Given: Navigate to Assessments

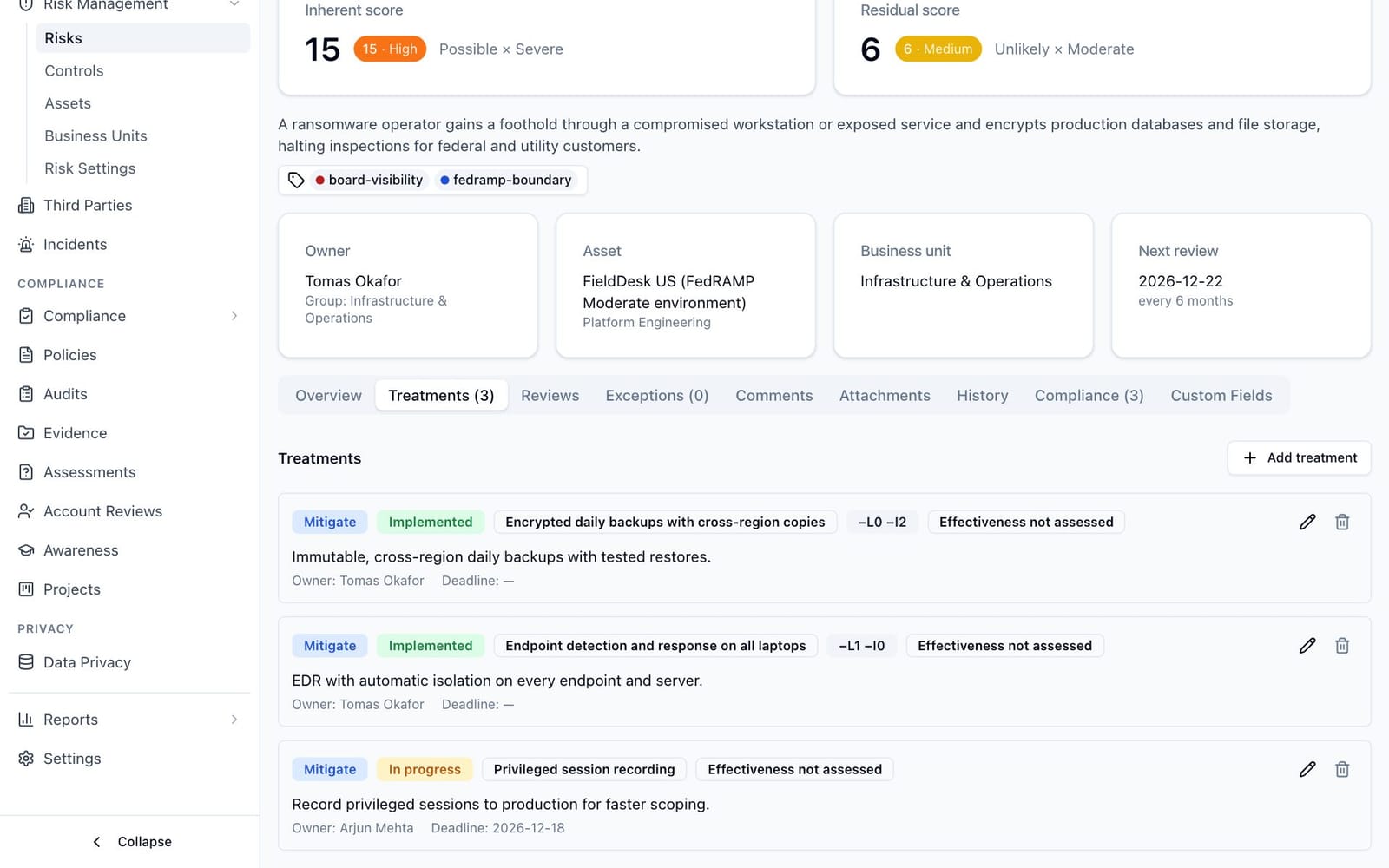Looking at the screenshot, I should coord(129,471).
